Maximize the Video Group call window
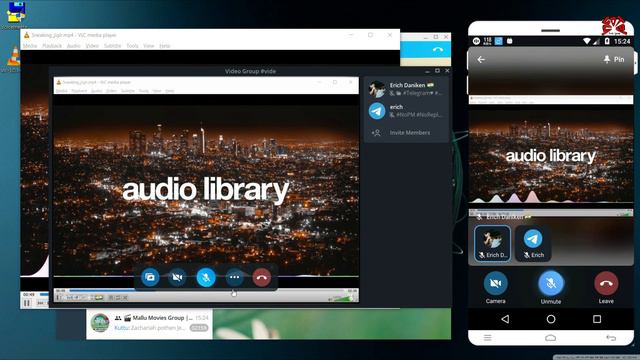Screen dimensions: 640x360 pyautogui.click(x=437, y=71)
